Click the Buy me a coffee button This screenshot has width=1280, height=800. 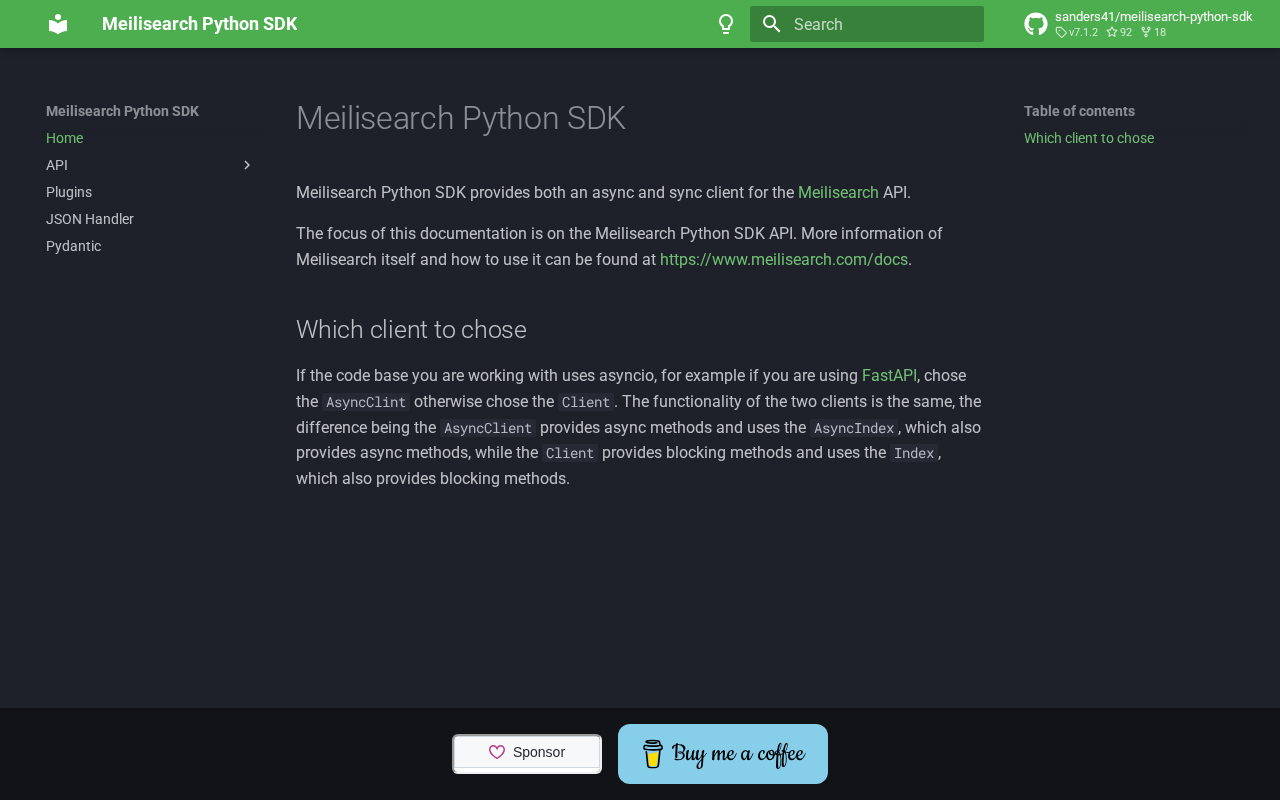[723, 754]
